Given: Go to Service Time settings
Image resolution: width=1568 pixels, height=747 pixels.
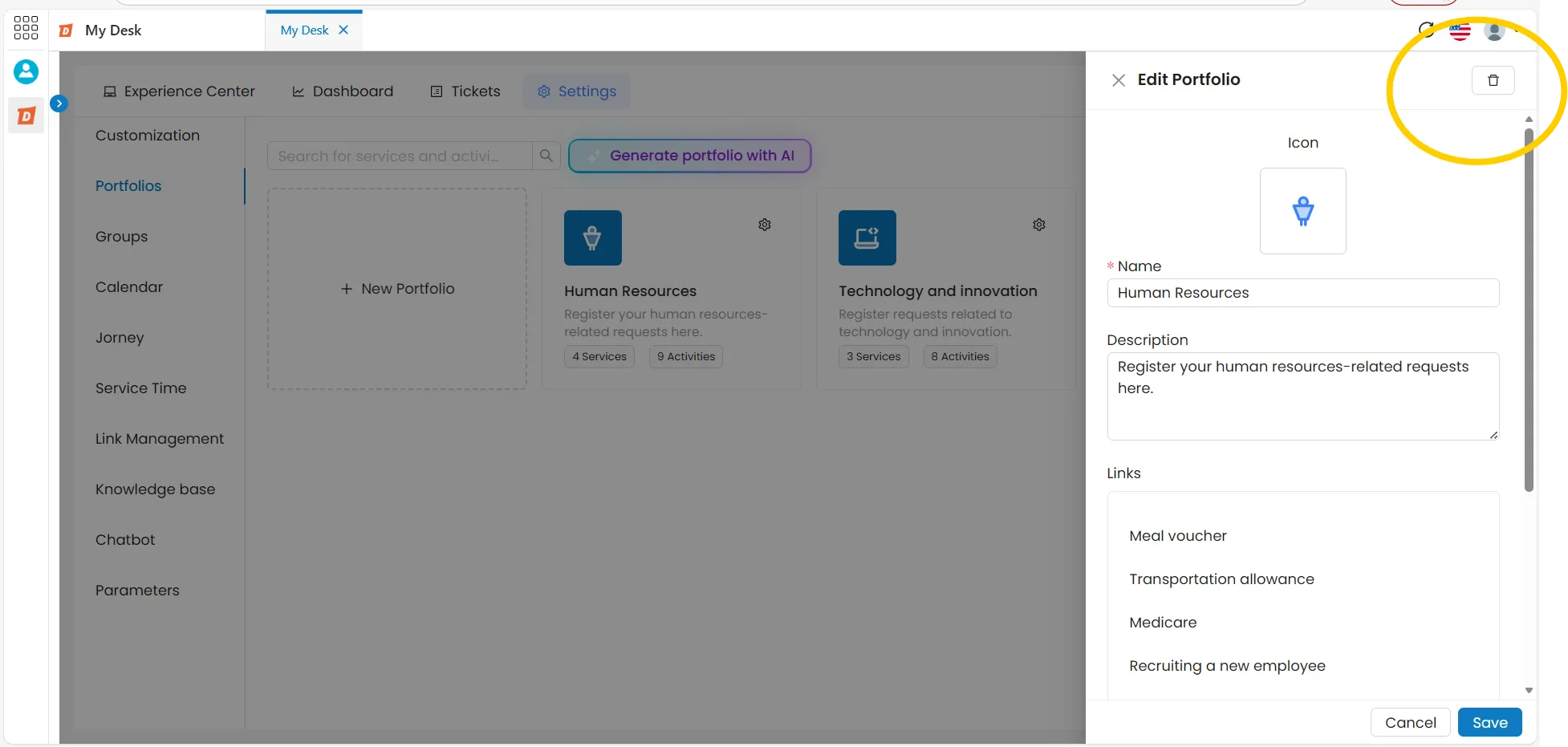Looking at the screenshot, I should coord(141,388).
